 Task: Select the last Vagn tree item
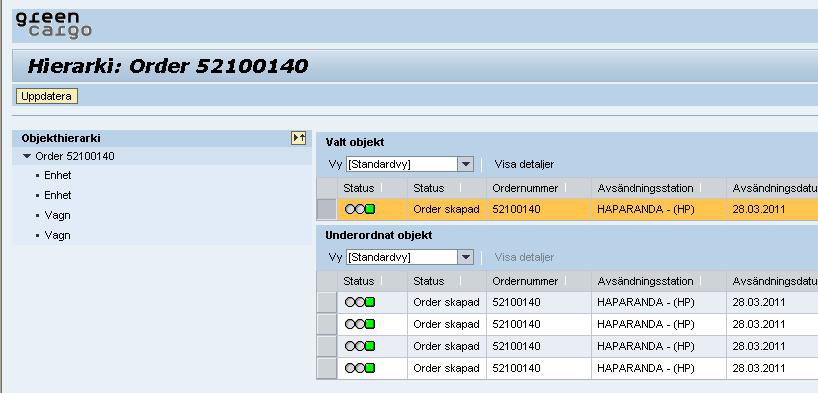point(57,235)
